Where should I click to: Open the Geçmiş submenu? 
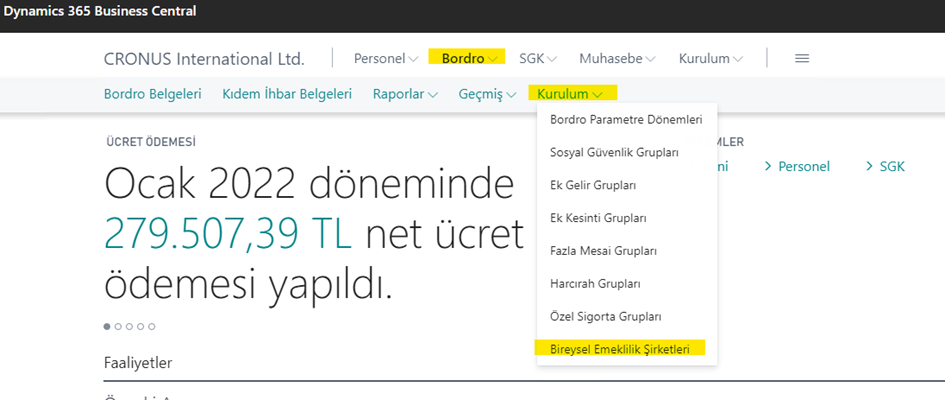487,94
